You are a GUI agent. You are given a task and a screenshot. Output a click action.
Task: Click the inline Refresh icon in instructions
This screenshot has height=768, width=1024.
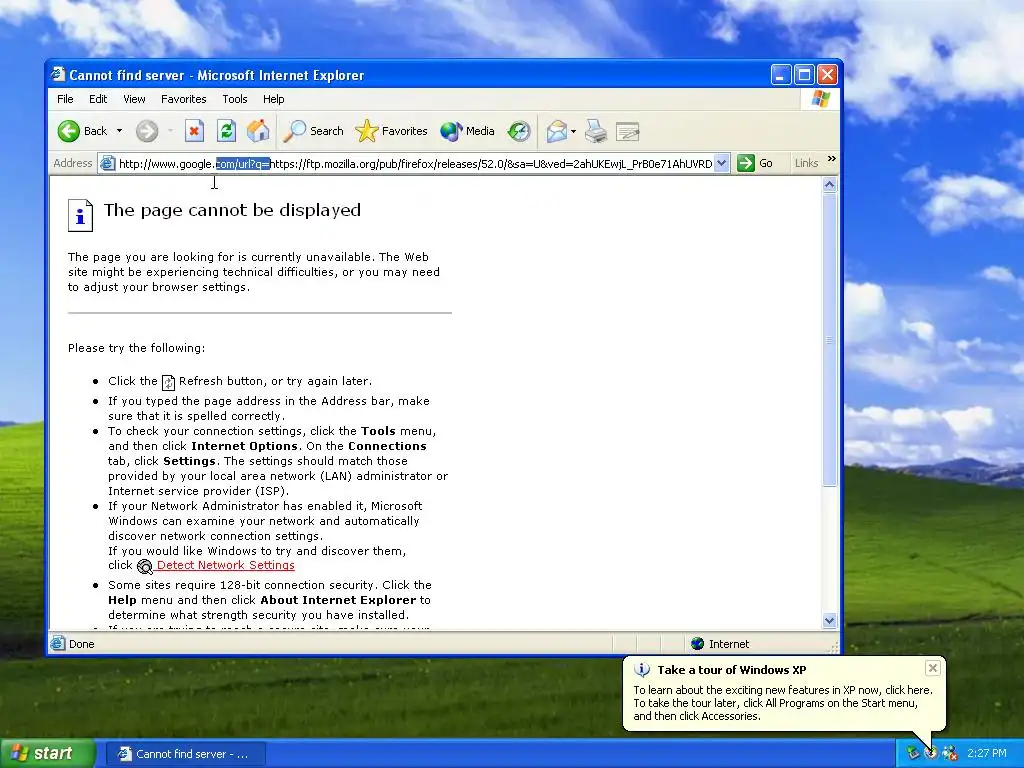coord(168,382)
